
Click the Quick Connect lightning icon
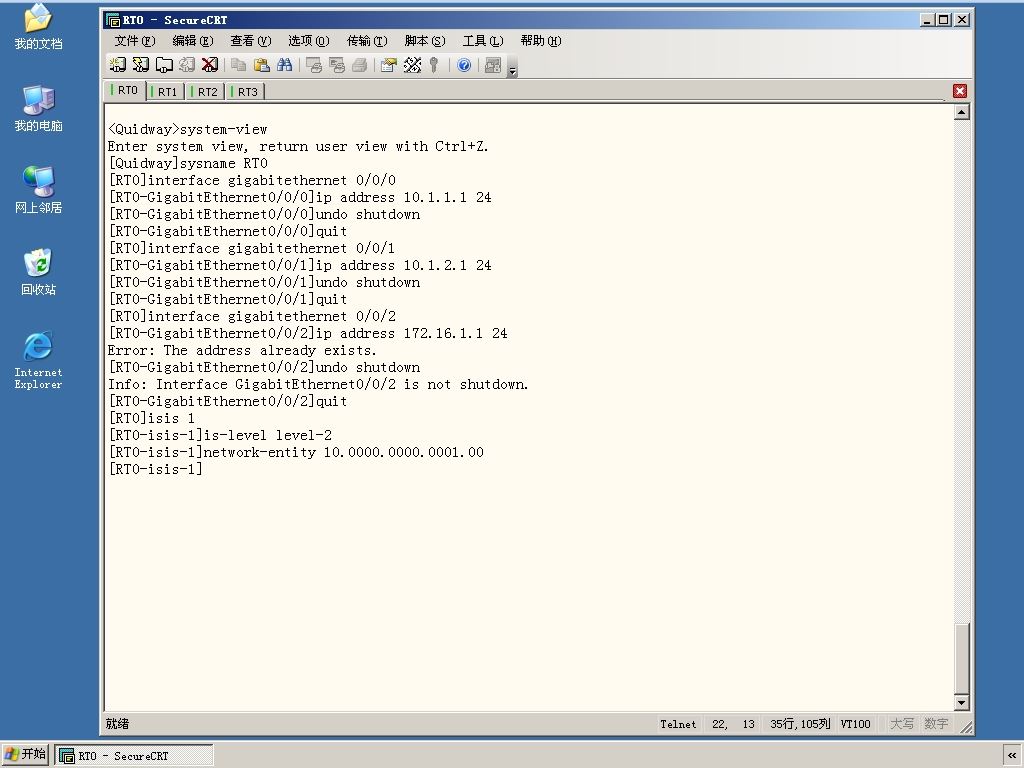(x=140, y=65)
